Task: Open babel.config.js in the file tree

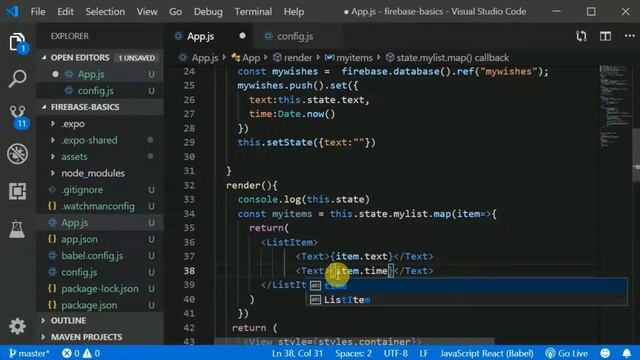Action: pos(100,256)
